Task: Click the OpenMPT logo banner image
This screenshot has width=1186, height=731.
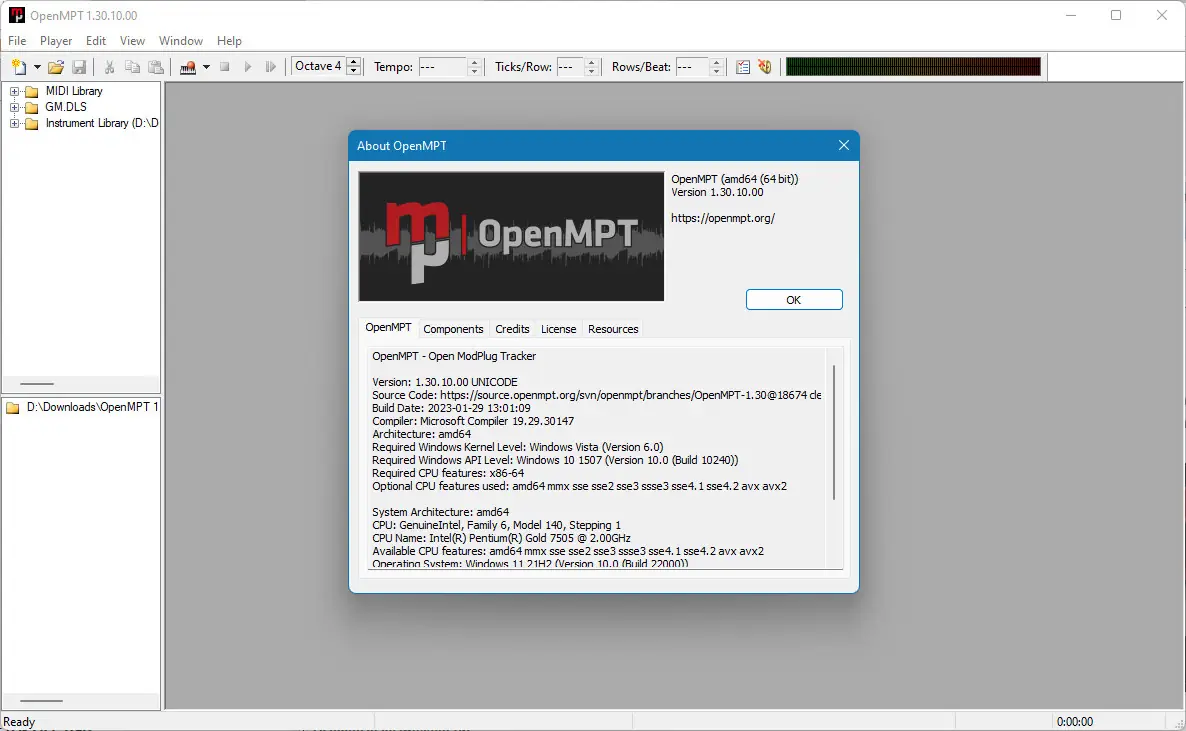Action: coord(511,236)
